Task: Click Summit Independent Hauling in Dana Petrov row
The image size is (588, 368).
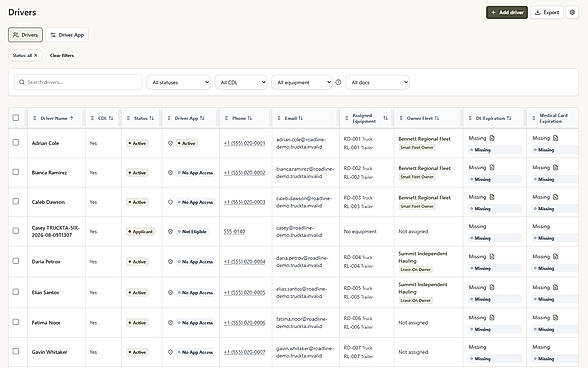Action: tap(423, 257)
